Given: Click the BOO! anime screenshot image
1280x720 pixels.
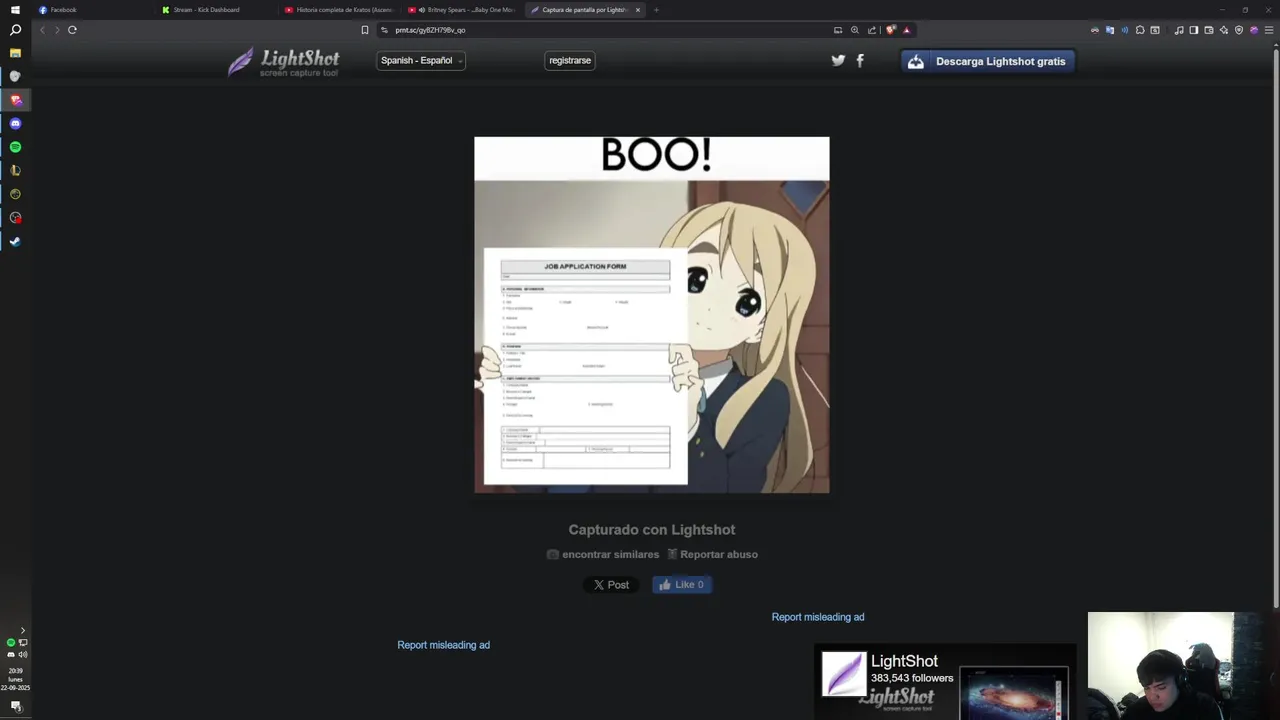Looking at the screenshot, I should [652, 315].
